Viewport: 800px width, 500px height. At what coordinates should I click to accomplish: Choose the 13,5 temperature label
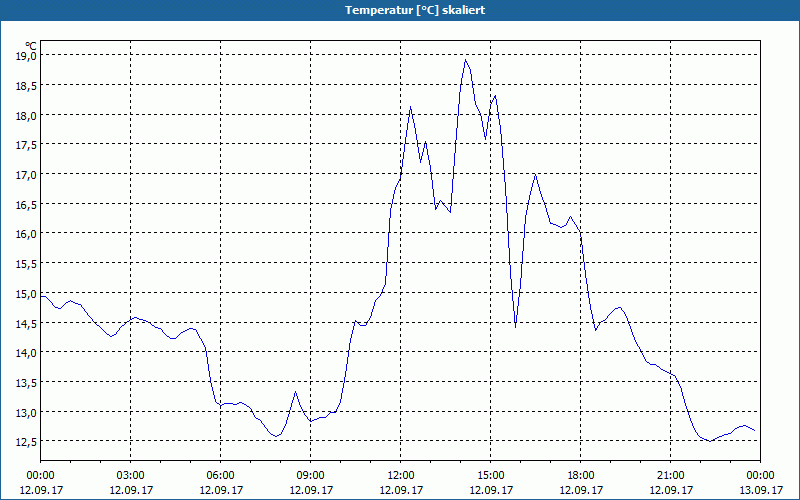point(26,382)
